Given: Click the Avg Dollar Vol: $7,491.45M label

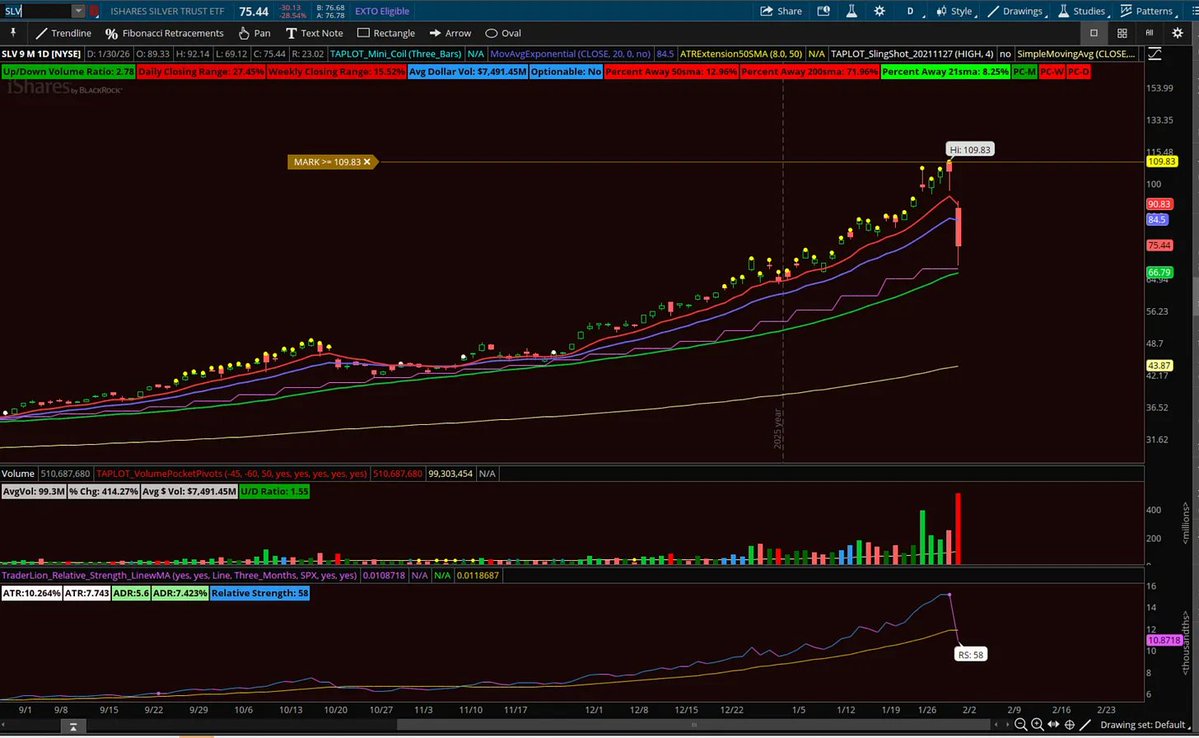Looking at the screenshot, I should 468,71.
